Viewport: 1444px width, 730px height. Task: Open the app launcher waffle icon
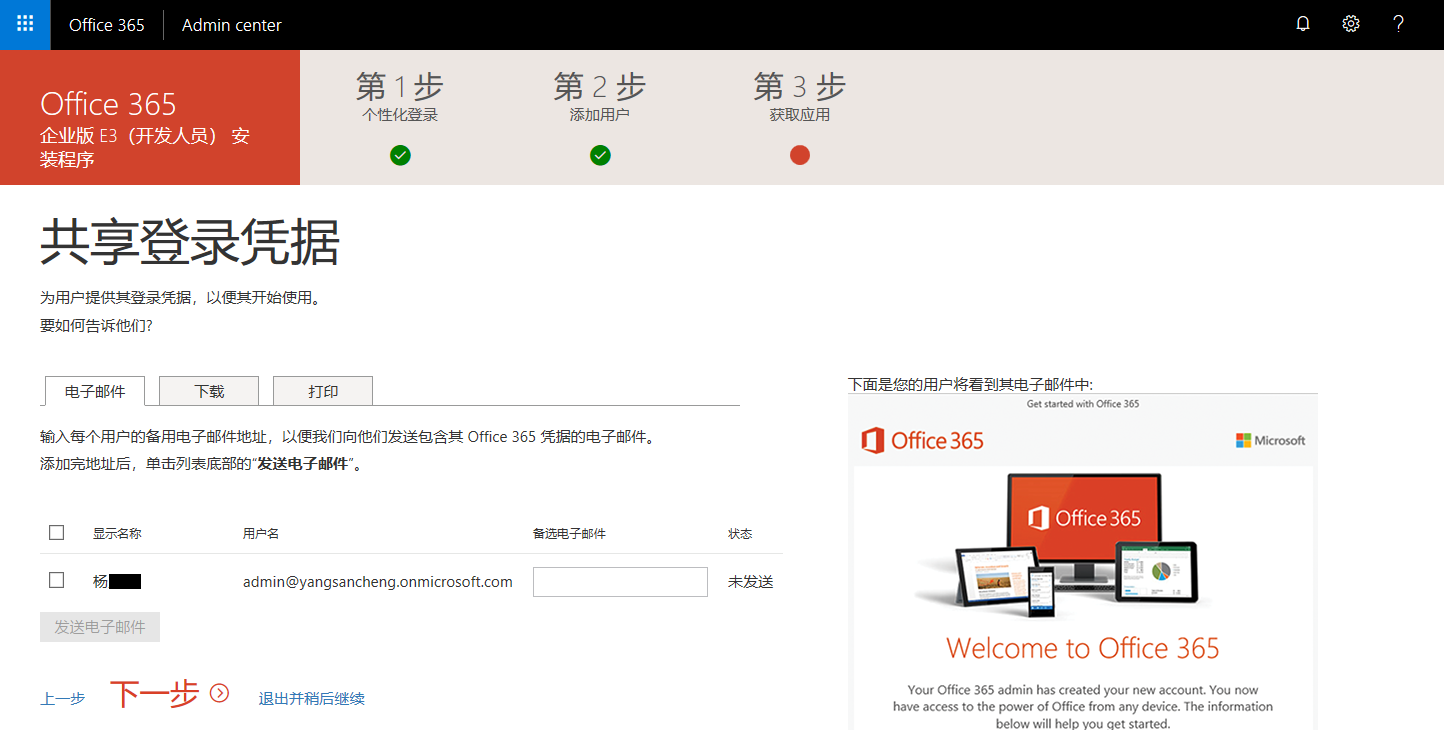pyautogui.click(x=25, y=25)
